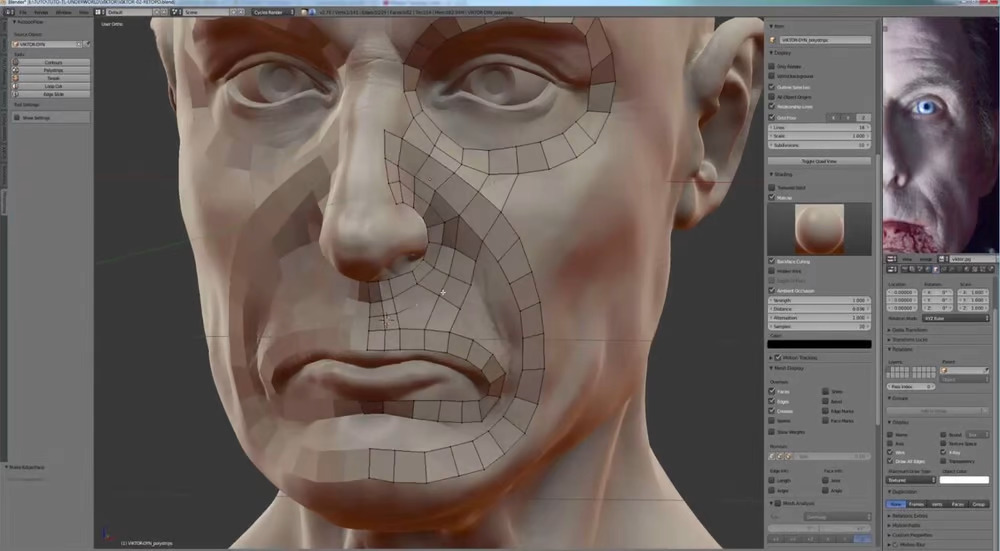Click the eyedropper beside the Source Object field
The width and height of the screenshot is (1000, 551).
tap(87, 44)
